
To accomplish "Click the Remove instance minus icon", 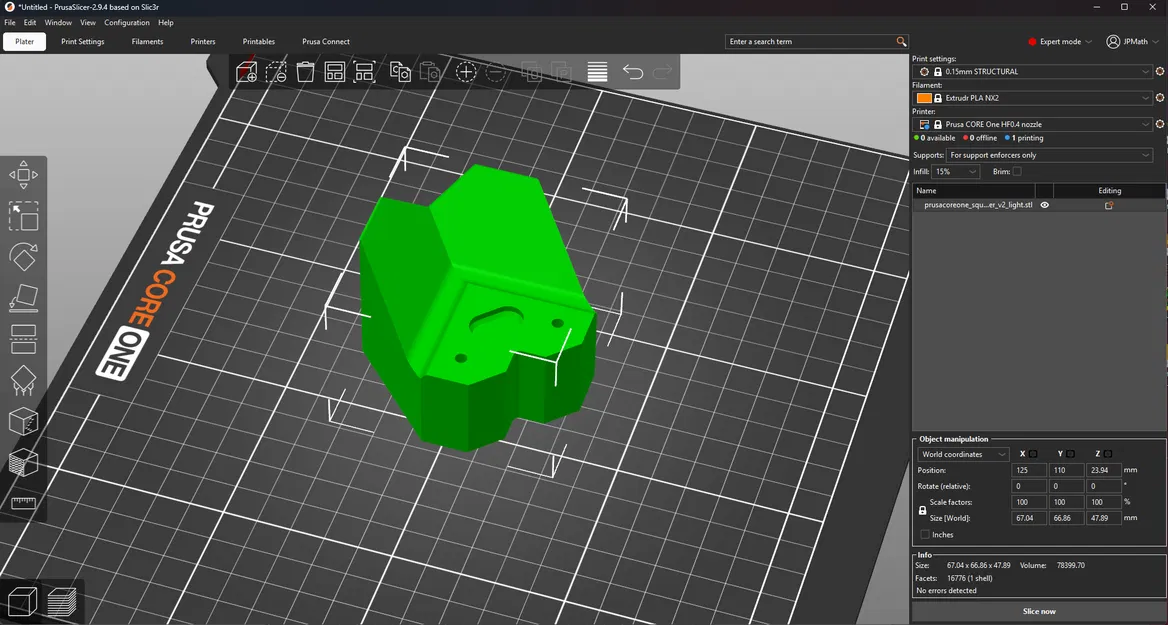I will 496,72.
